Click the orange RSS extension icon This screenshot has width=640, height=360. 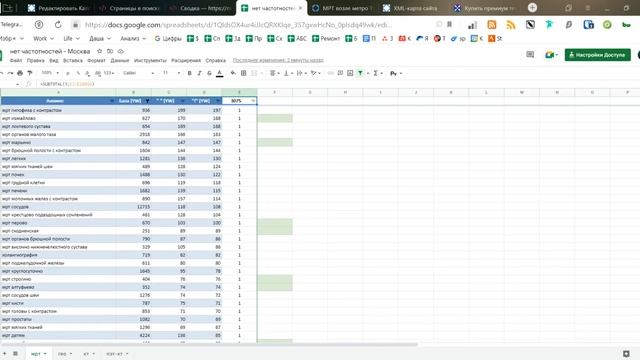(x=492, y=25)
